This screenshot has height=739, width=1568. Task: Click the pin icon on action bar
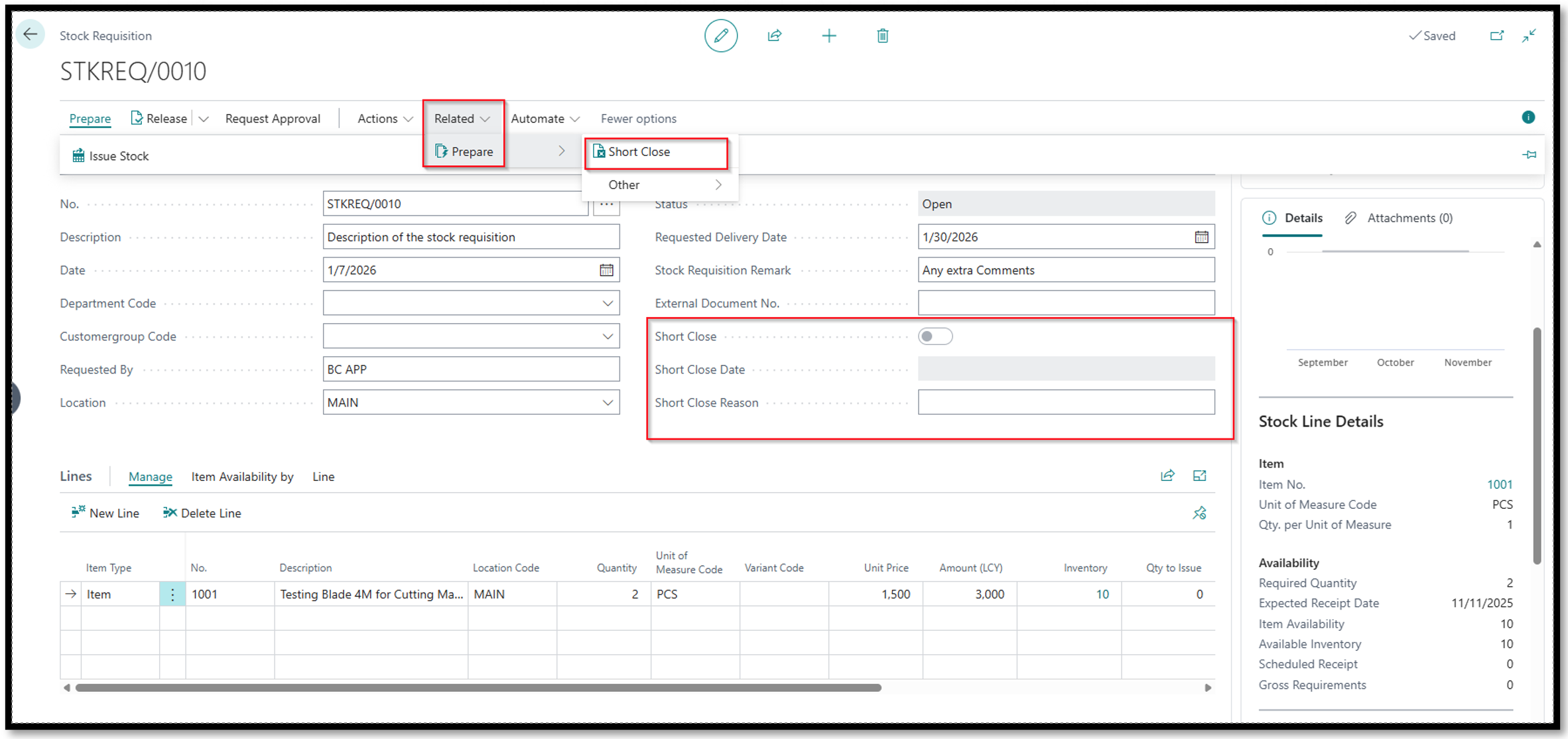coord(1529,155)
